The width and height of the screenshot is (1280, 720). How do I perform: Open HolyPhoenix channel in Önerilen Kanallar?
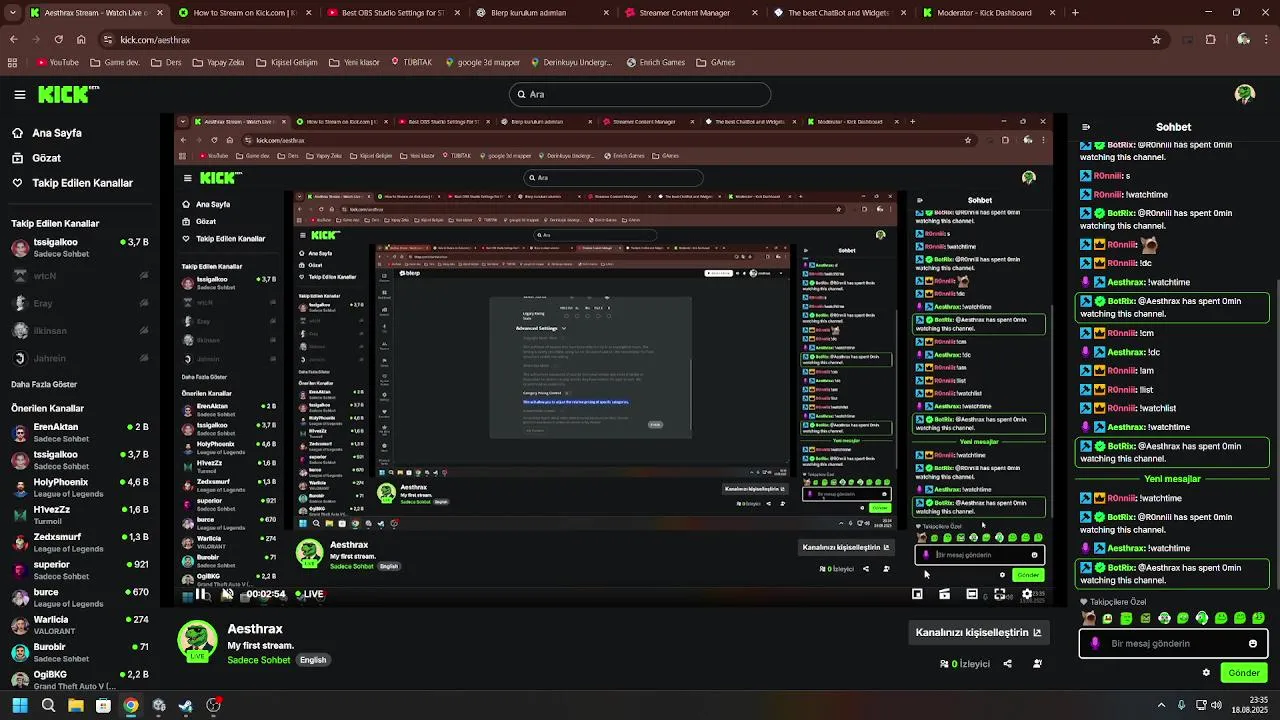(x=78, y=487)
